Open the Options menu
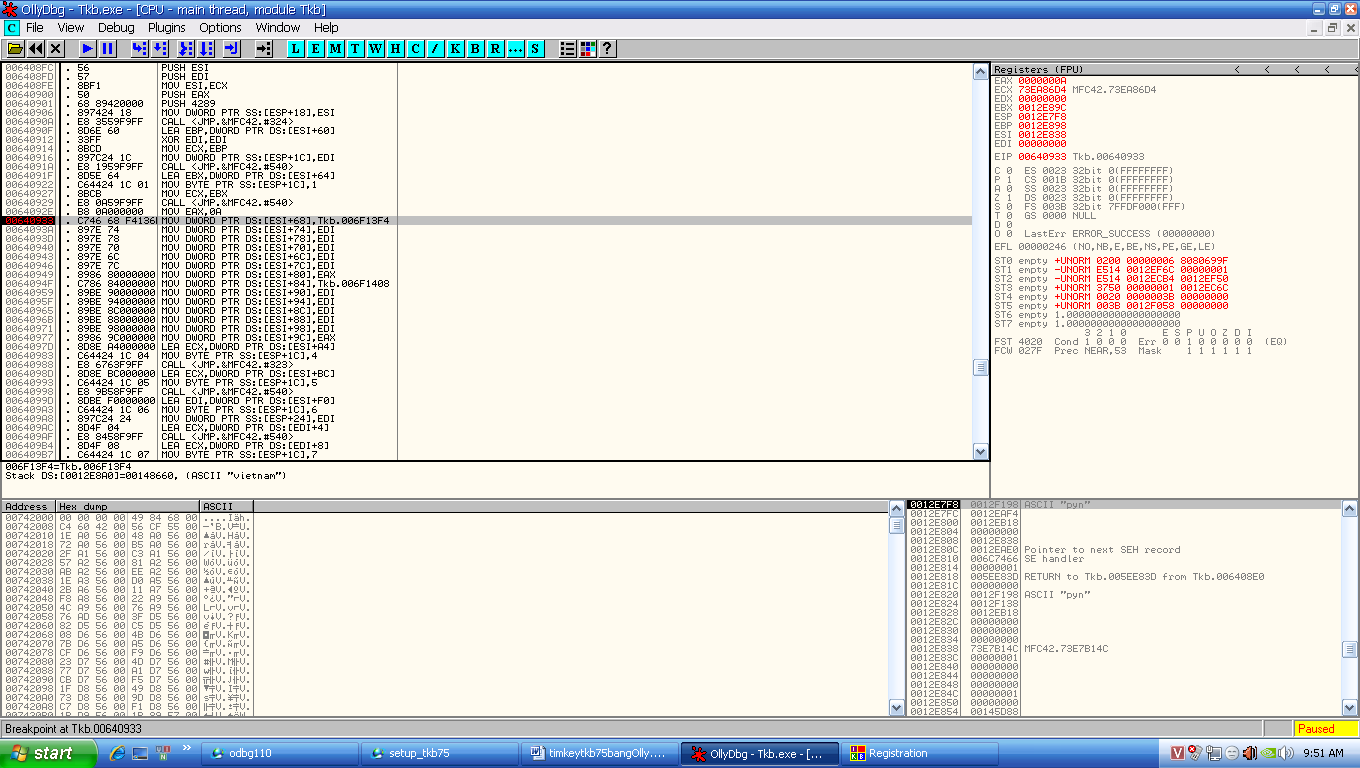The image size is (1360, 768). [220, 27]
